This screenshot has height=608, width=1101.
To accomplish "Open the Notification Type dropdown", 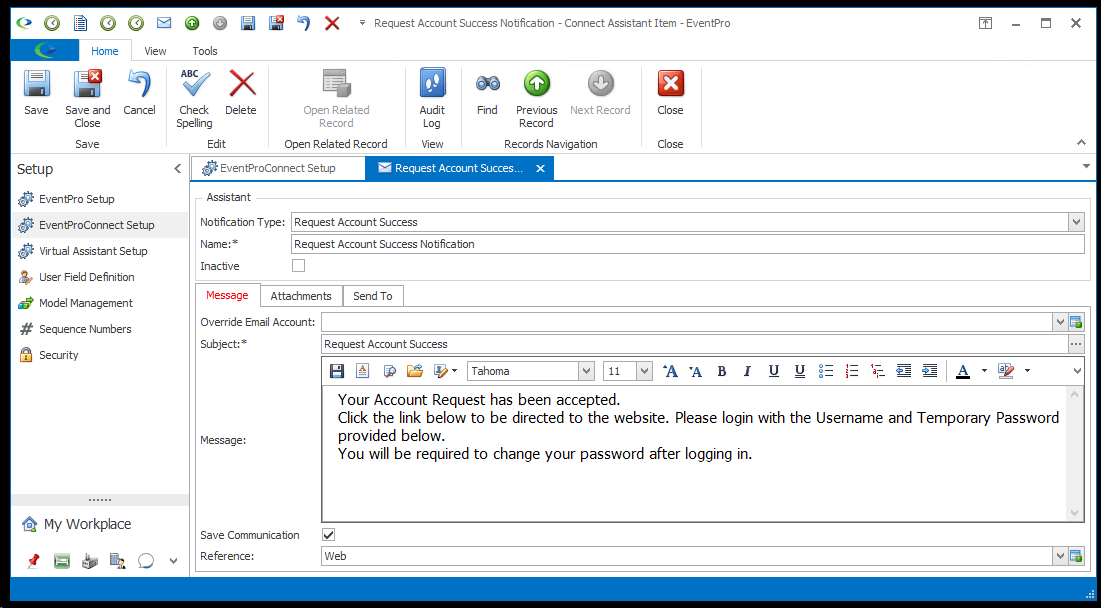I will 1076,222.
